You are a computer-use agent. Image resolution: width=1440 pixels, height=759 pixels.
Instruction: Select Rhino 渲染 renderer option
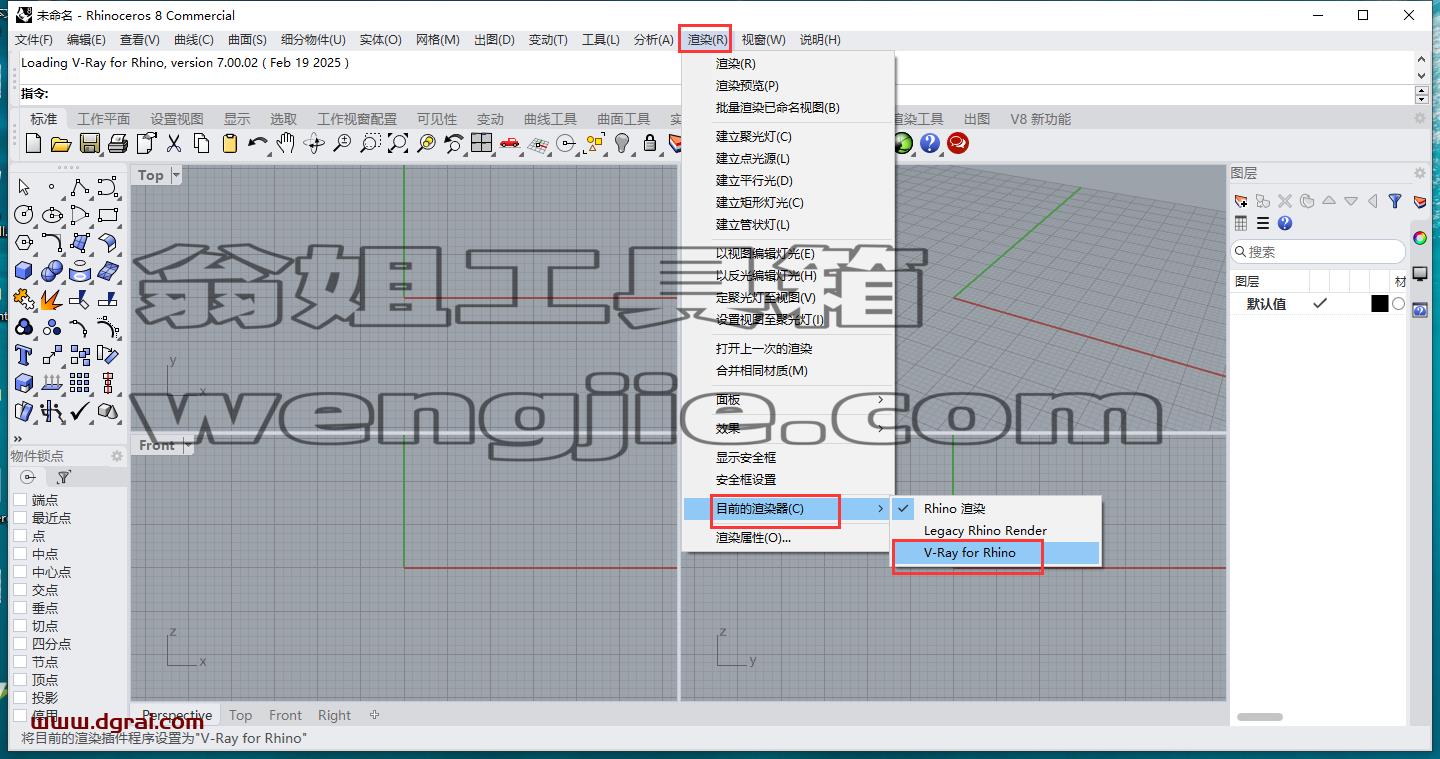click(x=996, y=509)
